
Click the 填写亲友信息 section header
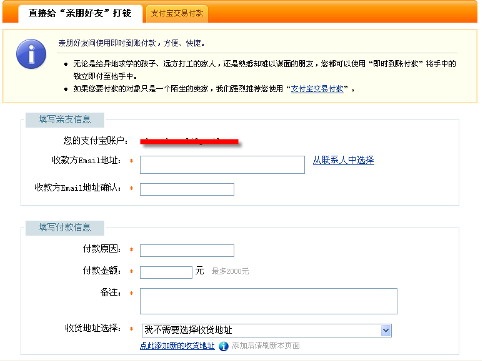(x=65, y=119)
